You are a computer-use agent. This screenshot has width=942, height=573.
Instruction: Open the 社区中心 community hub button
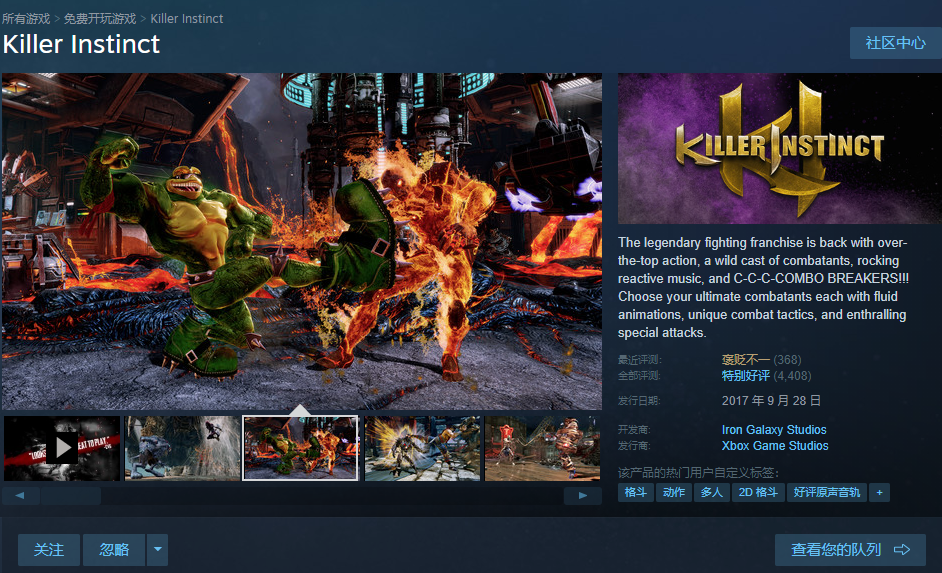pyautogui.click(x=895, y=43)
